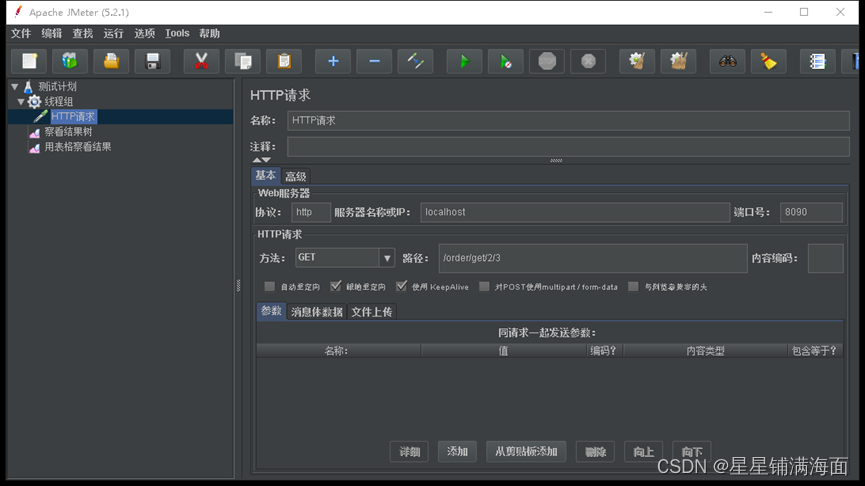Click the Copy icon in toolbar
Screen dimensions: 865x486
click(243, 61)
